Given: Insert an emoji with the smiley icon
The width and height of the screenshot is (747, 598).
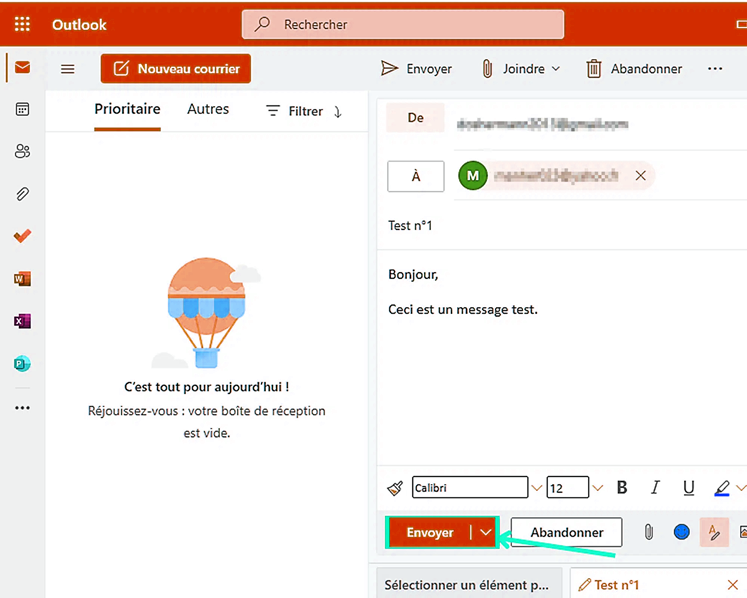Looking at the screenshot, I should (682, 532).
